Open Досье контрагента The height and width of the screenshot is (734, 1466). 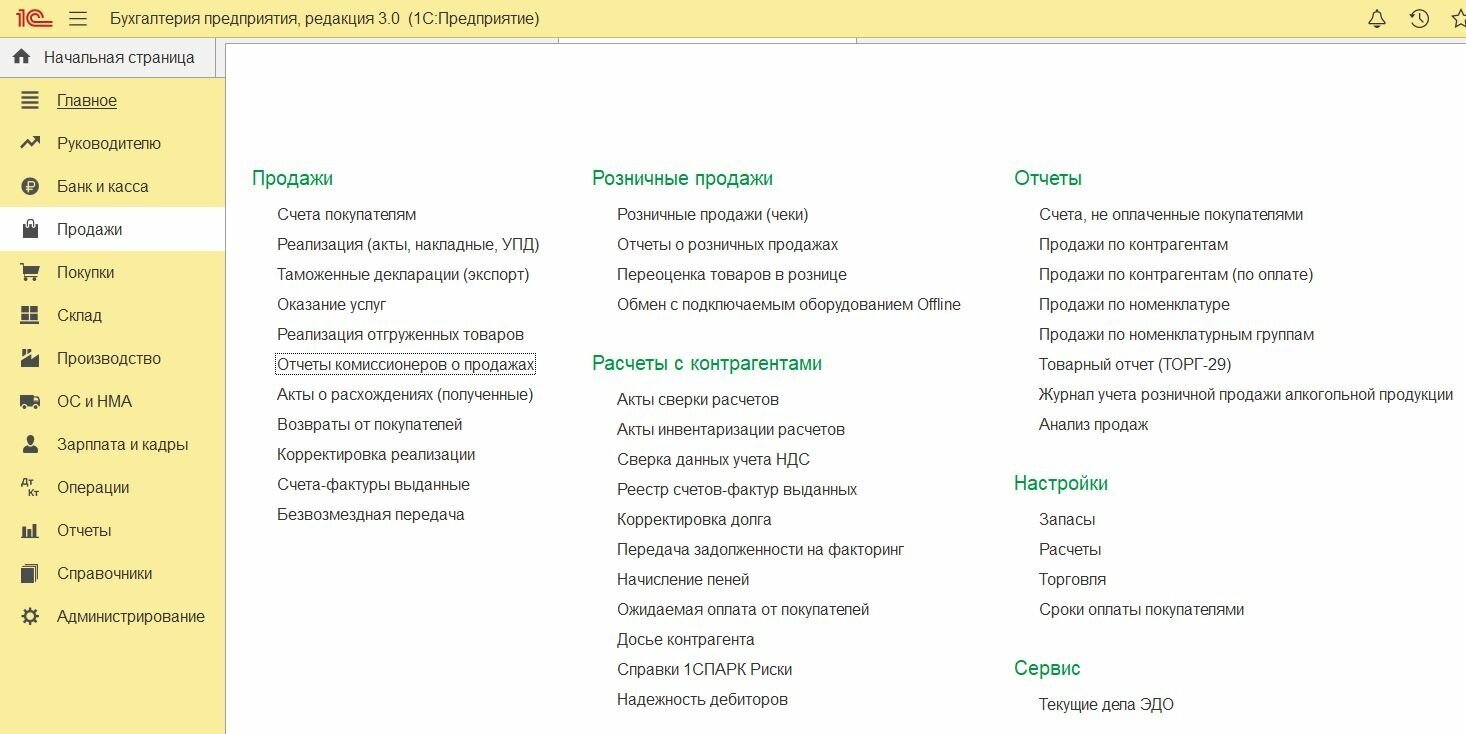point(686,639)
